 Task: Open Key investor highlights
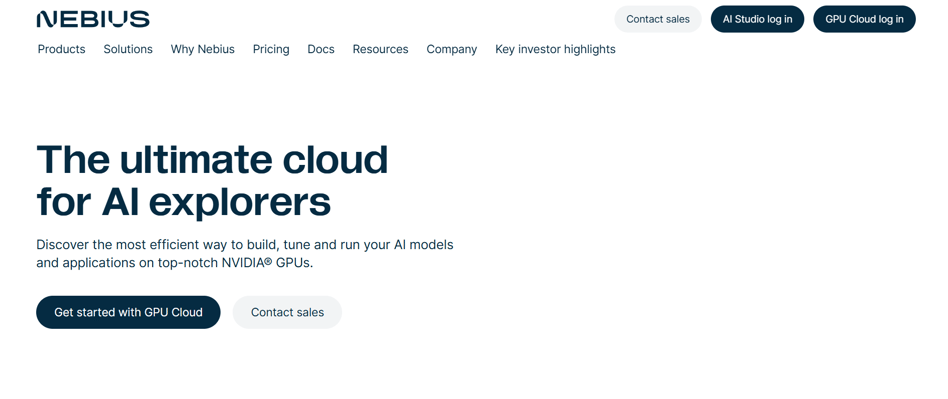point(555,50)
